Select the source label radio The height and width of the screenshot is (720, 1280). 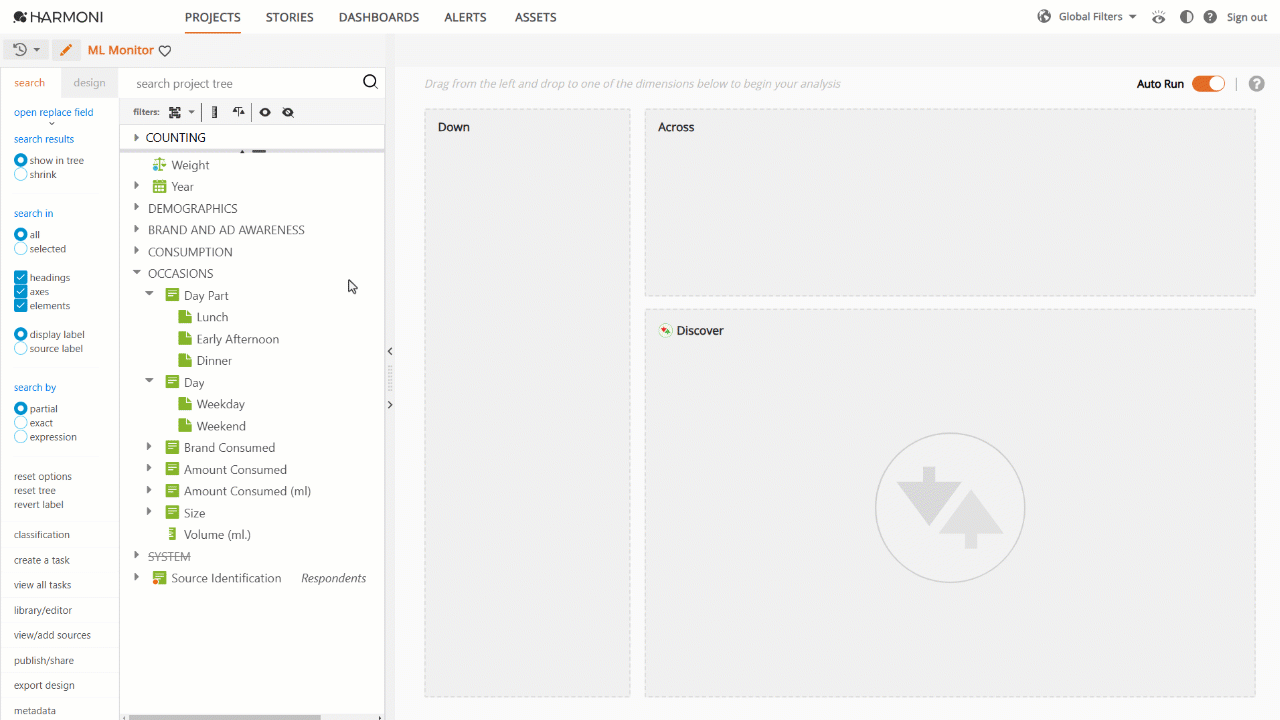[x=20, y=348]
